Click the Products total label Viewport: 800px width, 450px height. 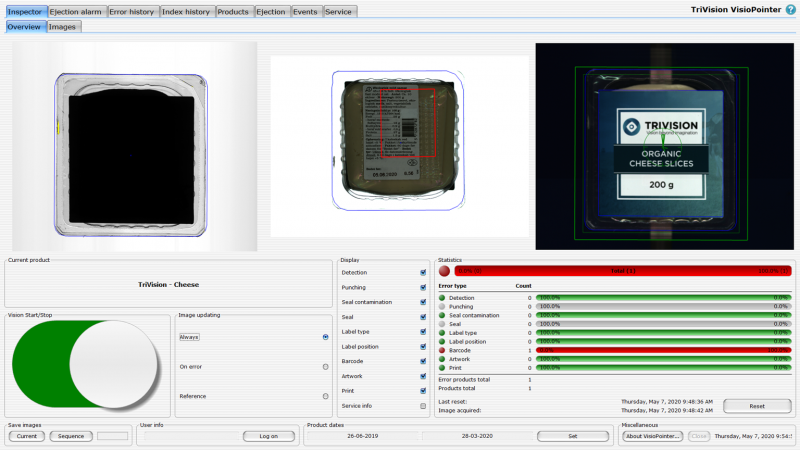pyautogui.click(x=457, y=388)
